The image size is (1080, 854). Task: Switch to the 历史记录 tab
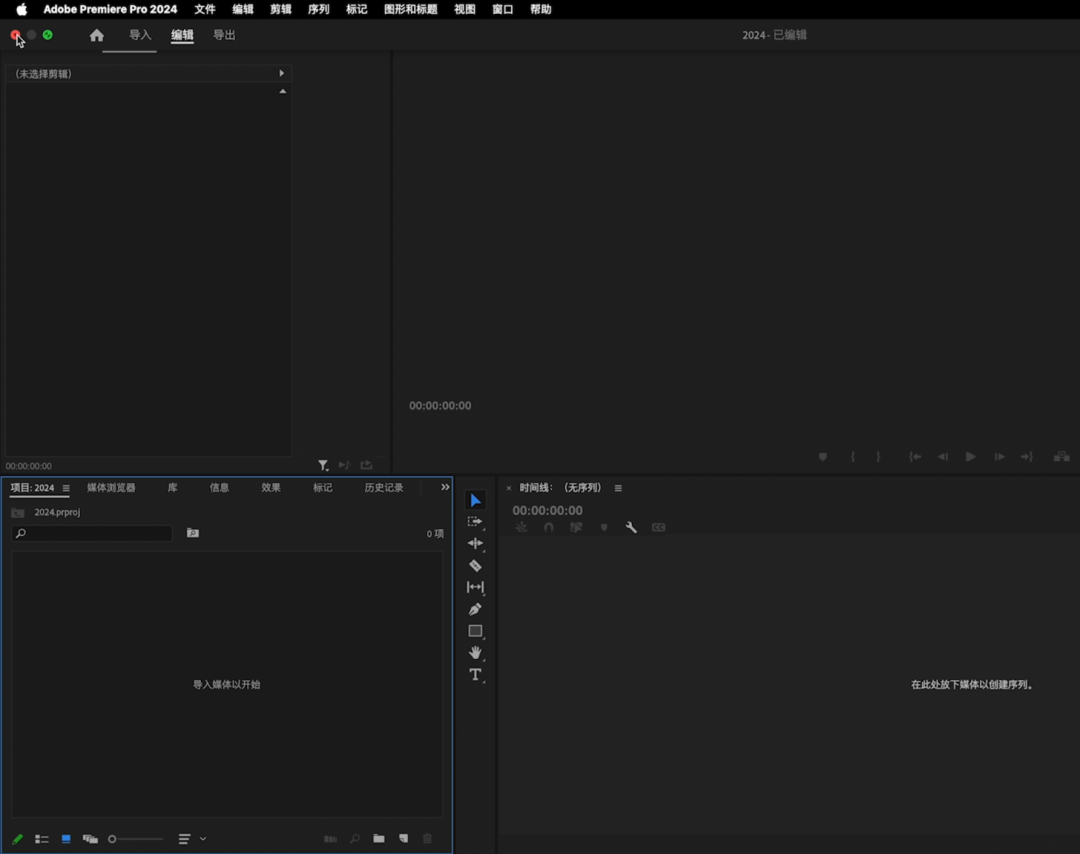point(384,488)
